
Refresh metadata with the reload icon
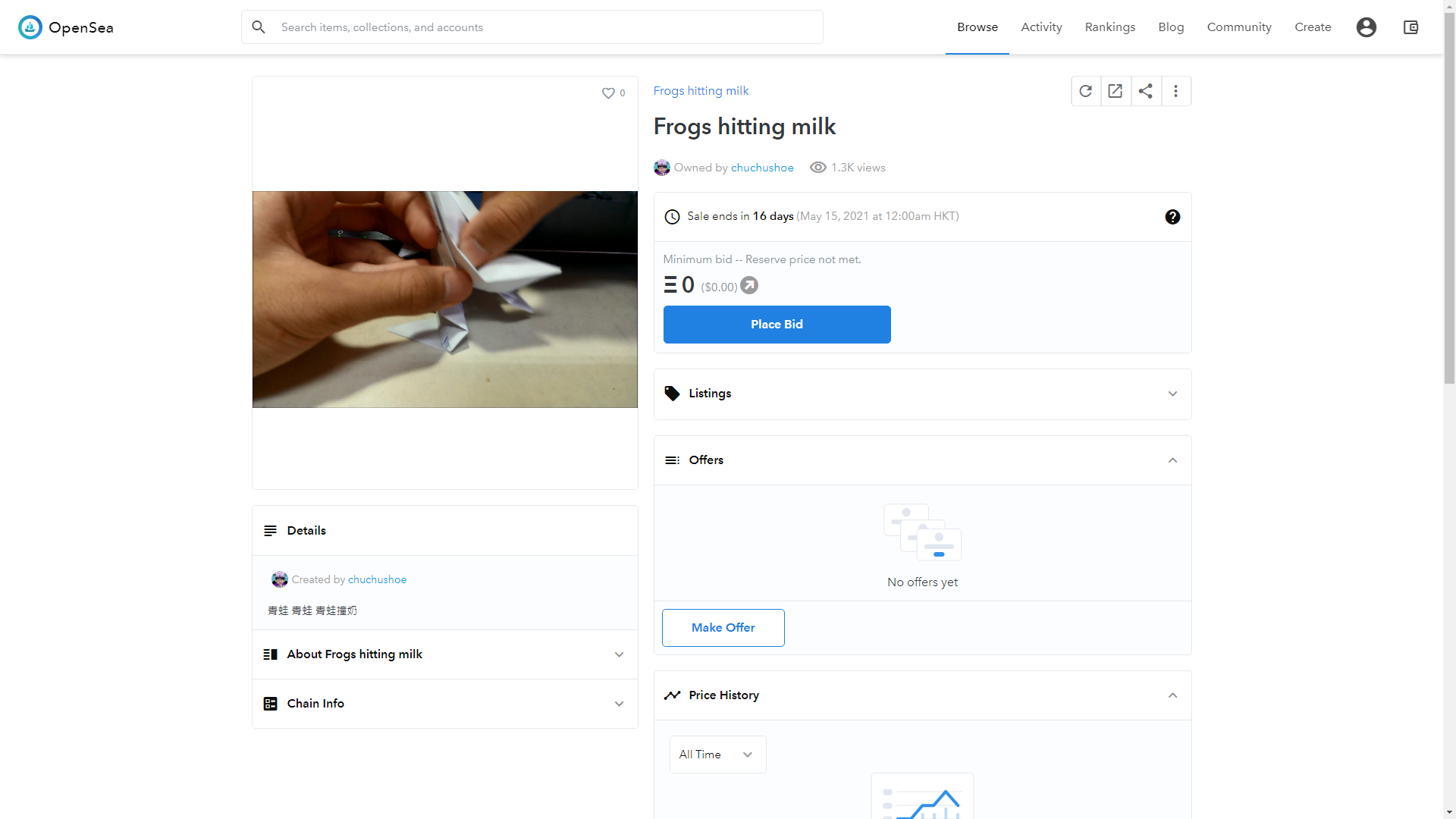point(1086,91)
